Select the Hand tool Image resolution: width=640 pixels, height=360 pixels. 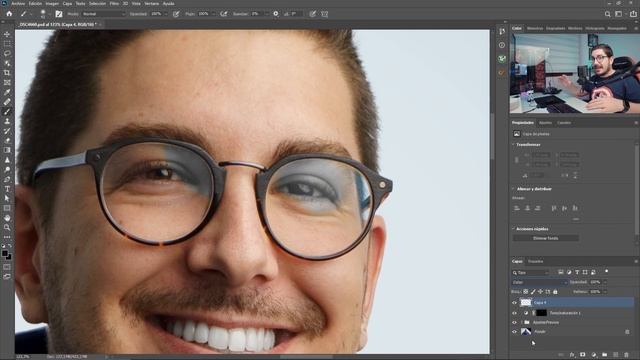tap(7, 218)
